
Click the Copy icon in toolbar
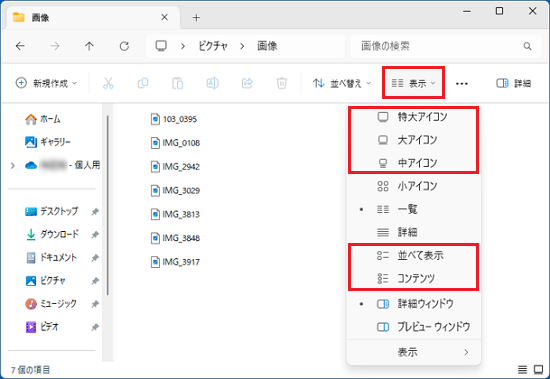coord(143,83)
